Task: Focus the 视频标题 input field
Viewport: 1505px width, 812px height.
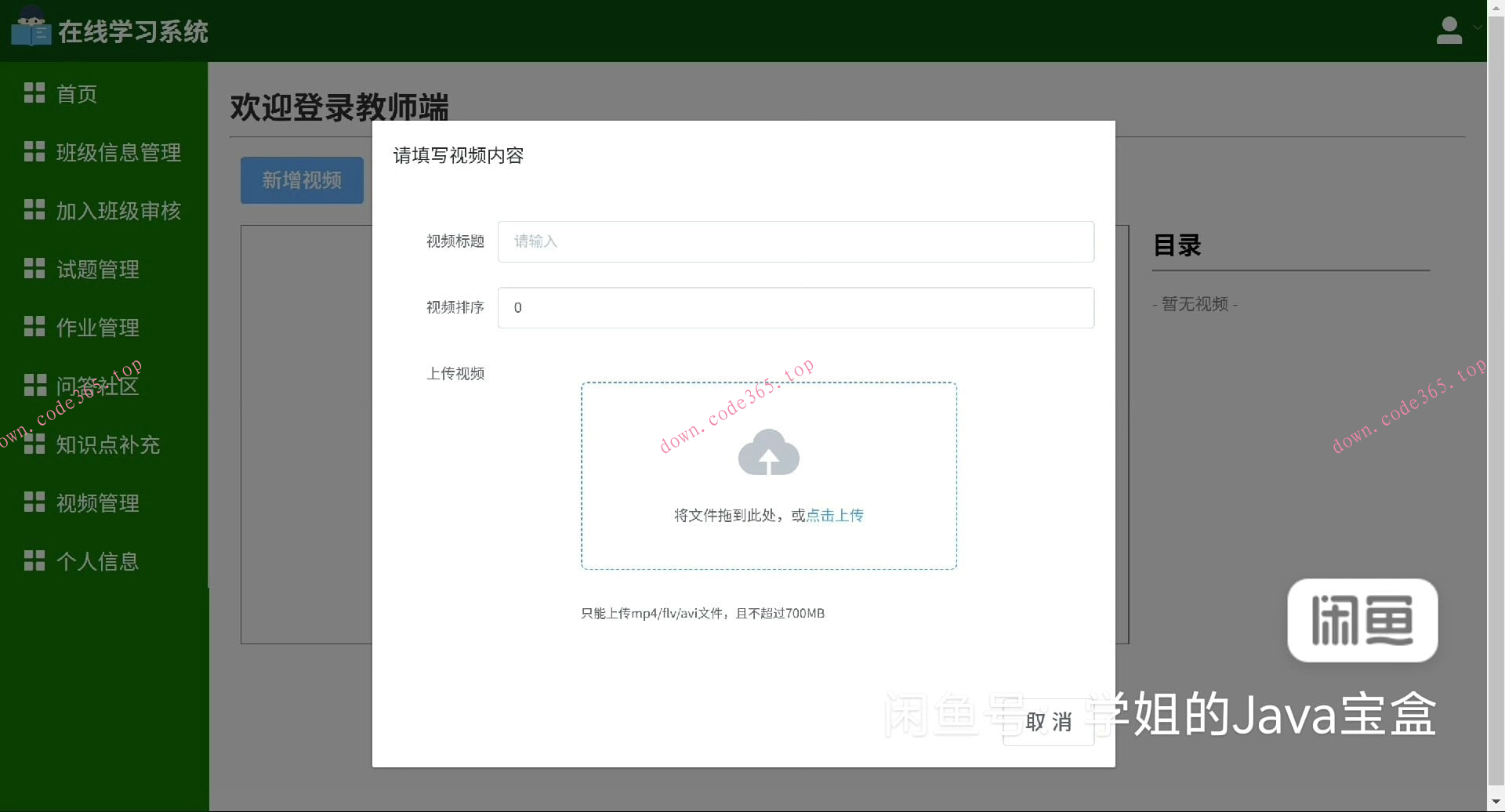Action: 795,241
